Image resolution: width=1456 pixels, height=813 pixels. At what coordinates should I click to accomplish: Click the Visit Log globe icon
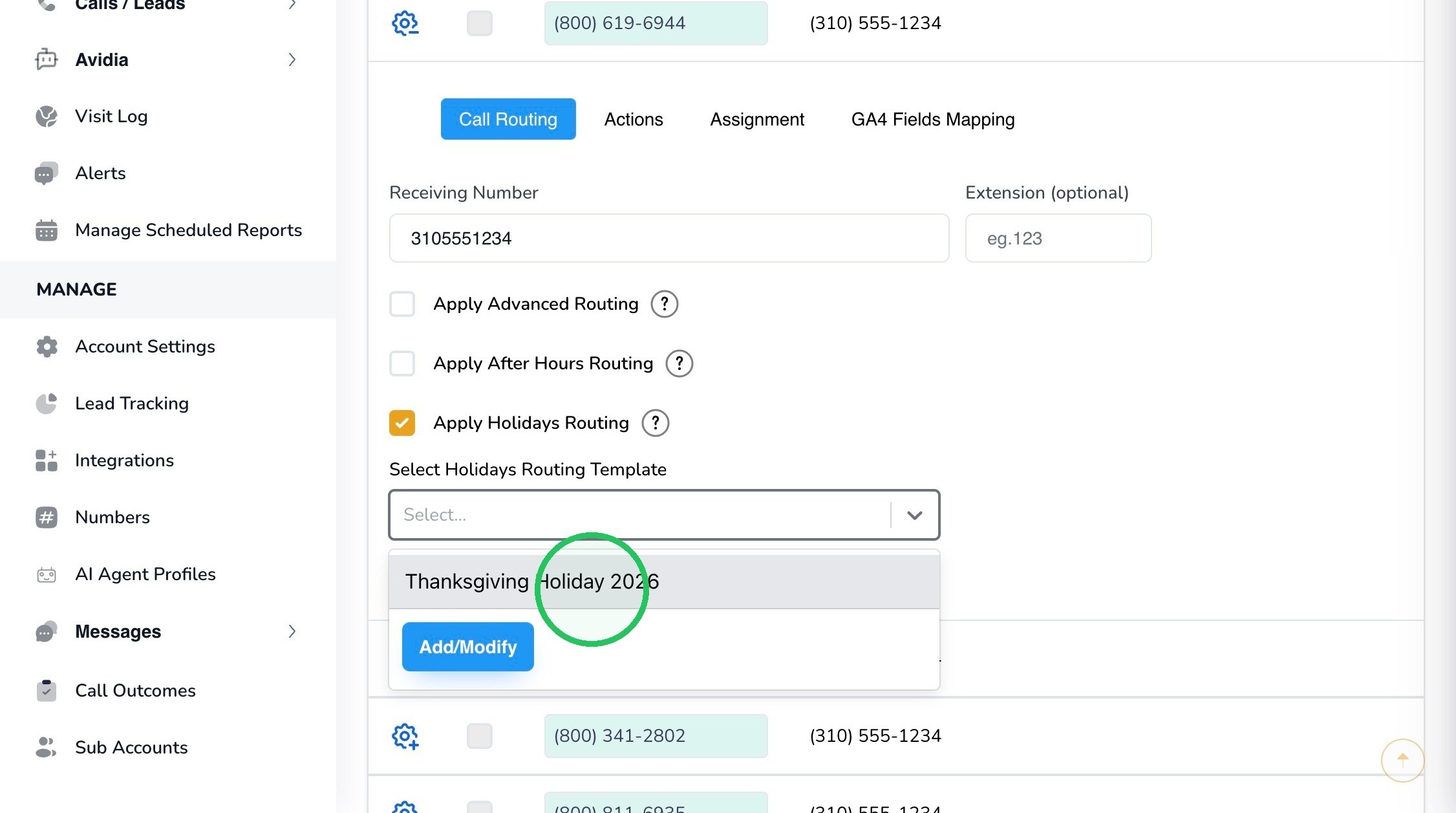(x=46, y=116)
